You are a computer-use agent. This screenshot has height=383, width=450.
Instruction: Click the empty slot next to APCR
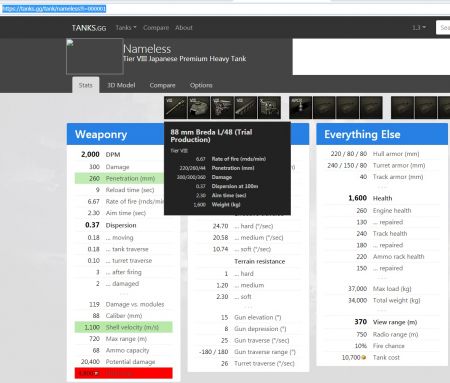[324, 107]
